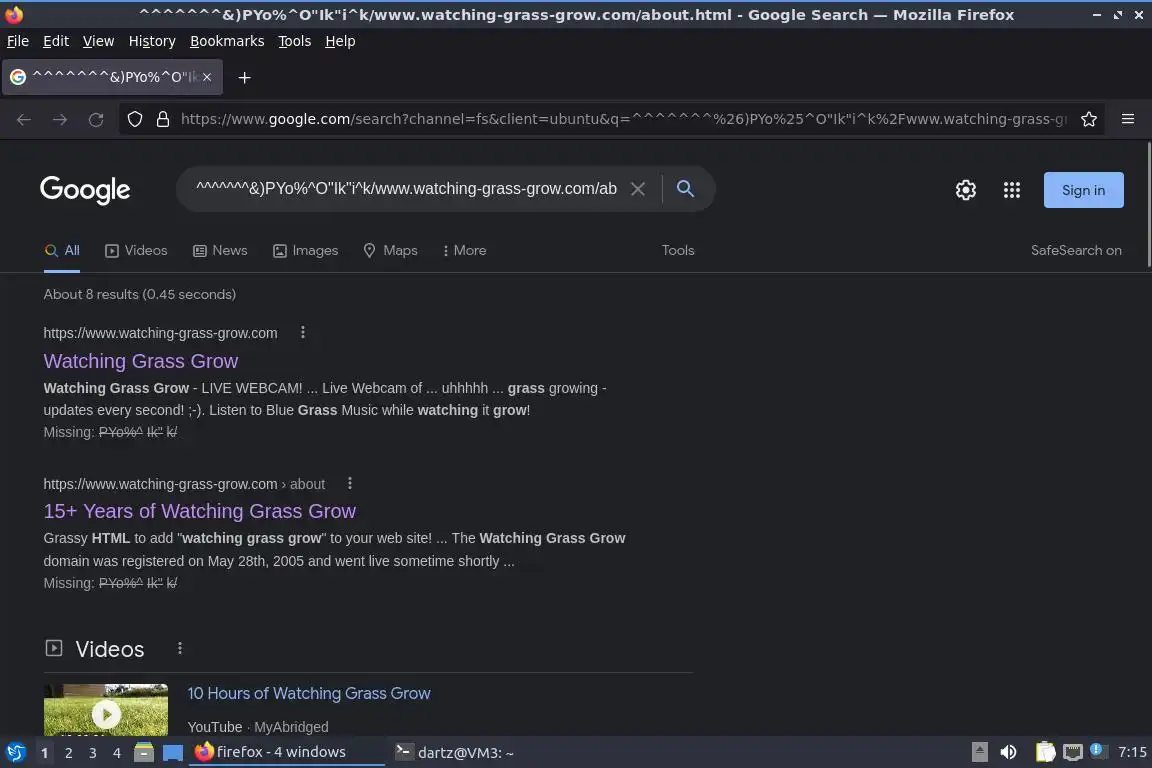The image size is (1152, 768).
Task: Select the Videos section heading
Action: pyautogui.click(x=109, y=649)
